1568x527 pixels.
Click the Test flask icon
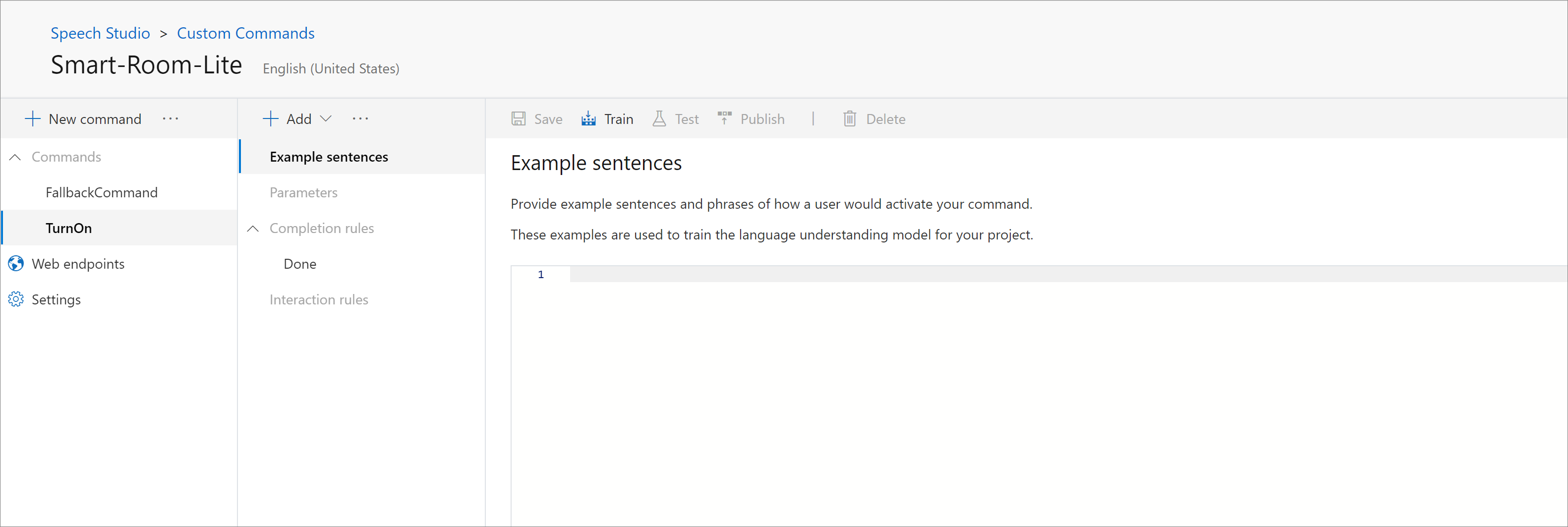click(x=659, y=118)
